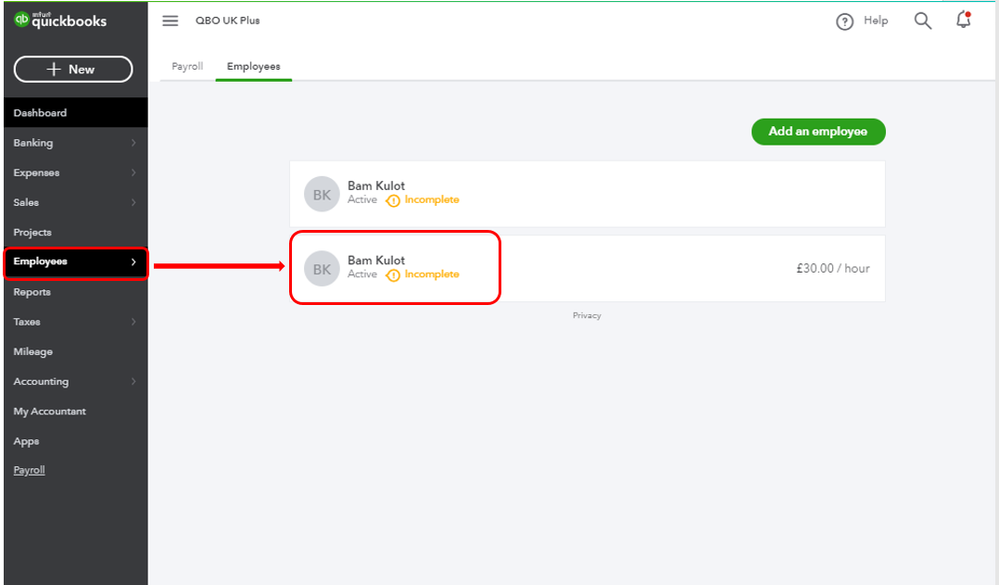Screen dimensions: 999x585
Task: Toggle the hamburger navigation menu
Action: point(170,21)
